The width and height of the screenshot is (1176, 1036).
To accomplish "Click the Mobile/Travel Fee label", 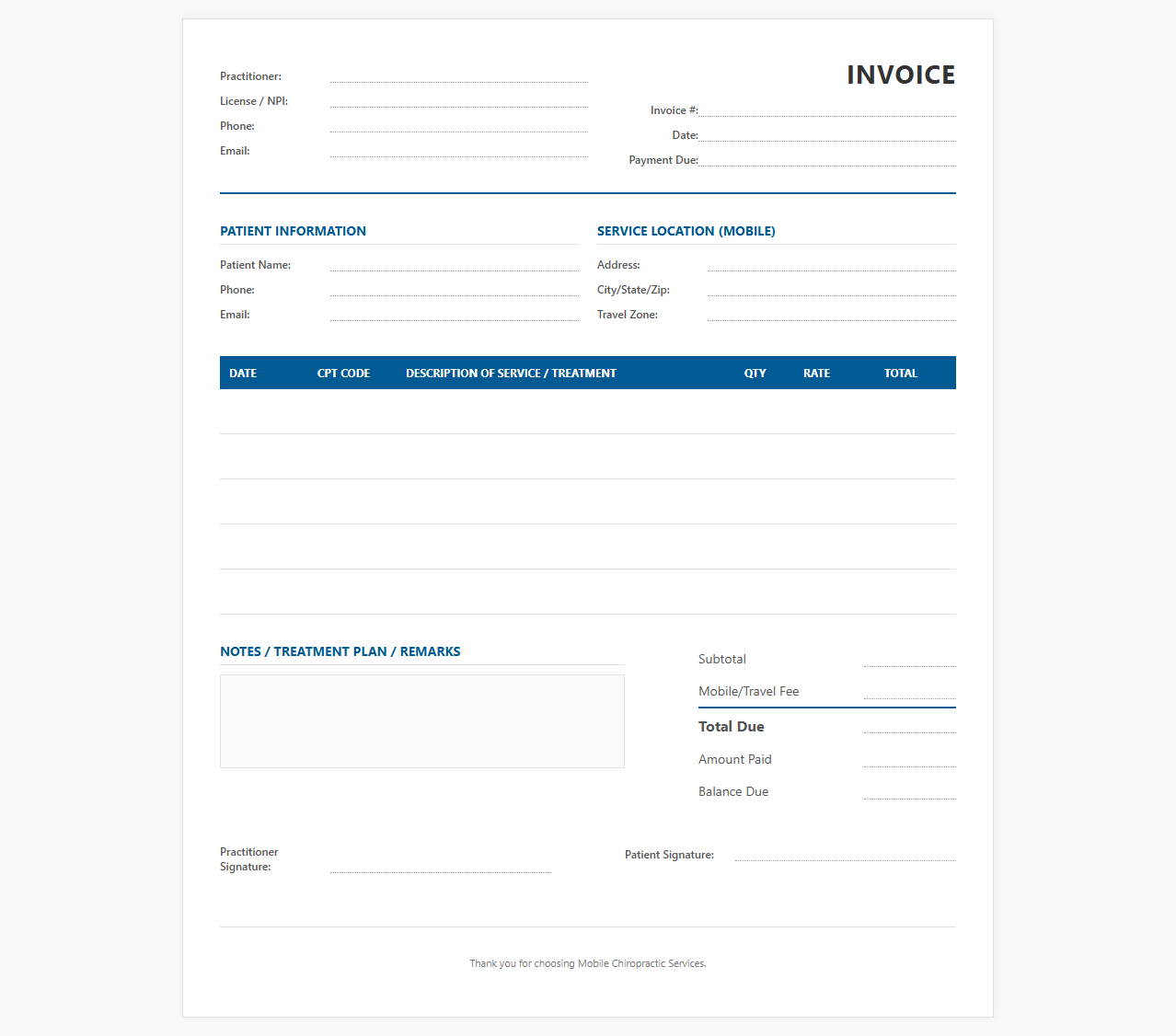I will point(749,691).
